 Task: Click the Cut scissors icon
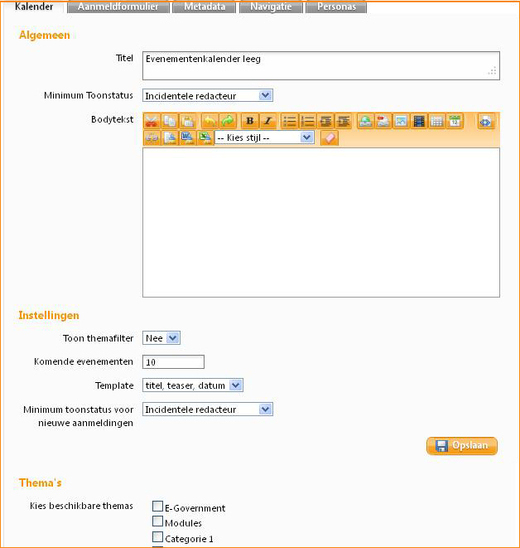(x=151, y=121)
